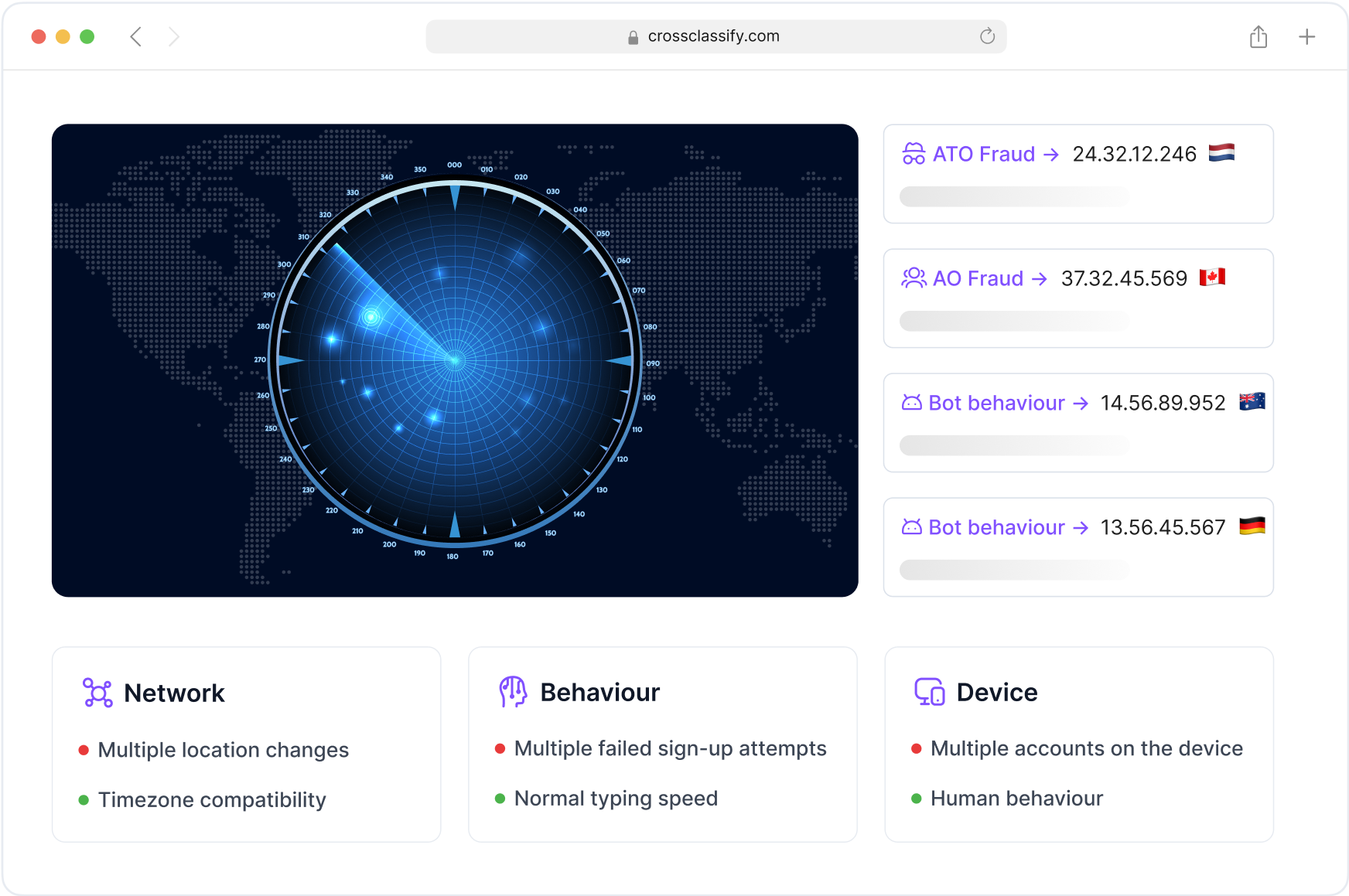Open the browser share button

click(1258, 36)
